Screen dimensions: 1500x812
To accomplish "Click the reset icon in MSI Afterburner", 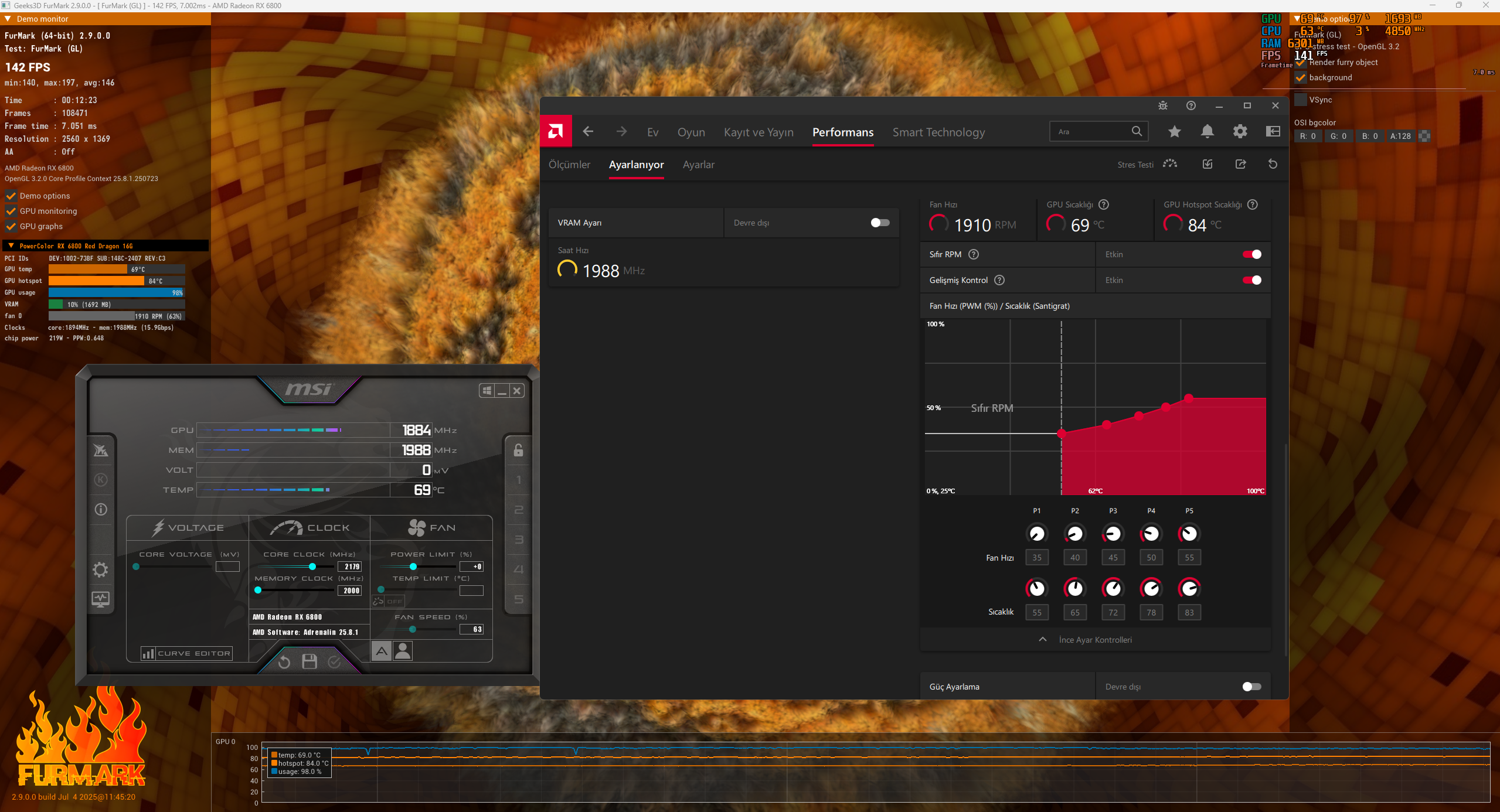I will click(x=284, y=662).
